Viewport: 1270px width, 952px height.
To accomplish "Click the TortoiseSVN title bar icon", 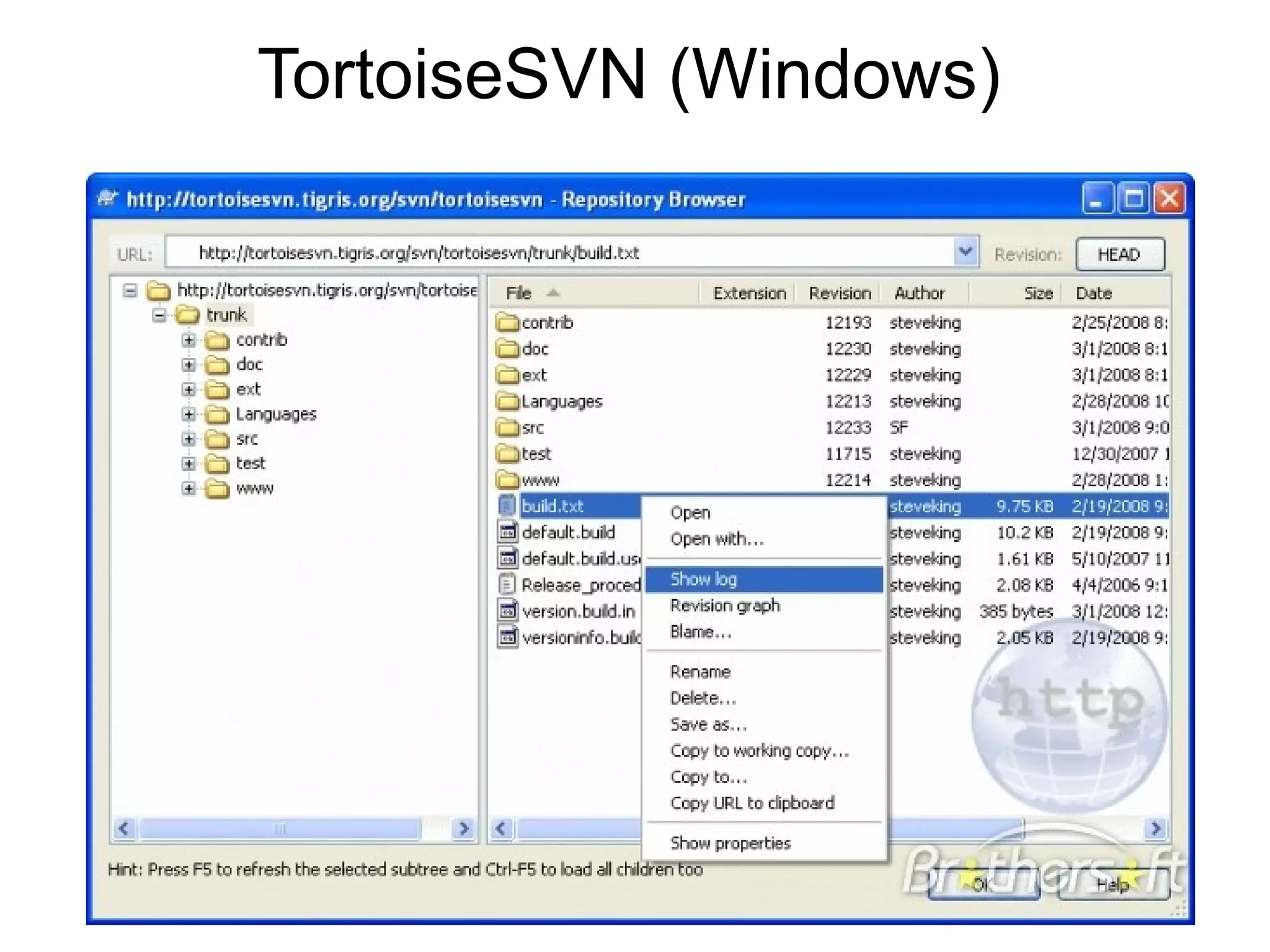I will pos(108,198).
